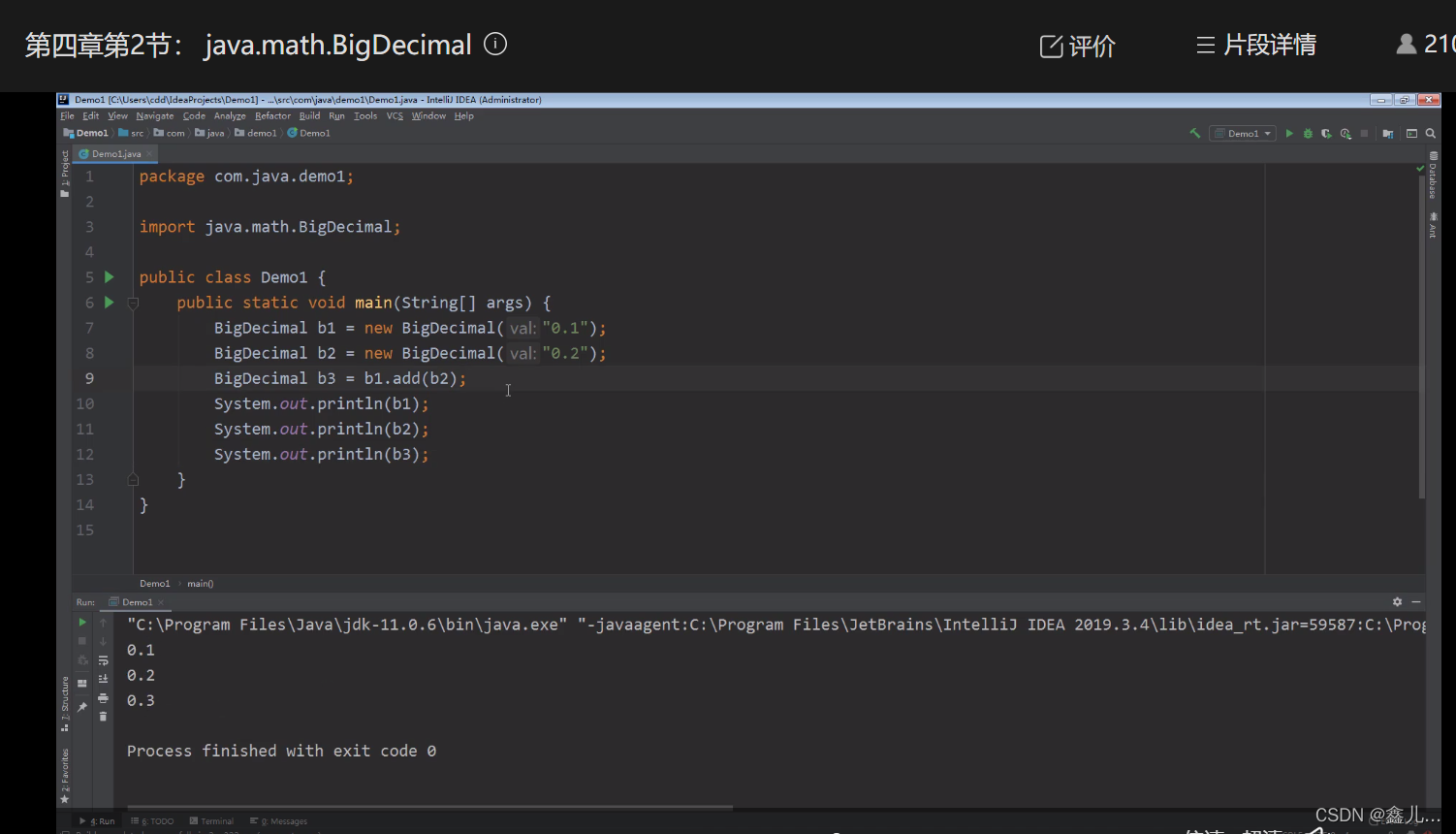Click the demo1 package breadcrumb
1456x834 pixels.
(x=256, y=134)
